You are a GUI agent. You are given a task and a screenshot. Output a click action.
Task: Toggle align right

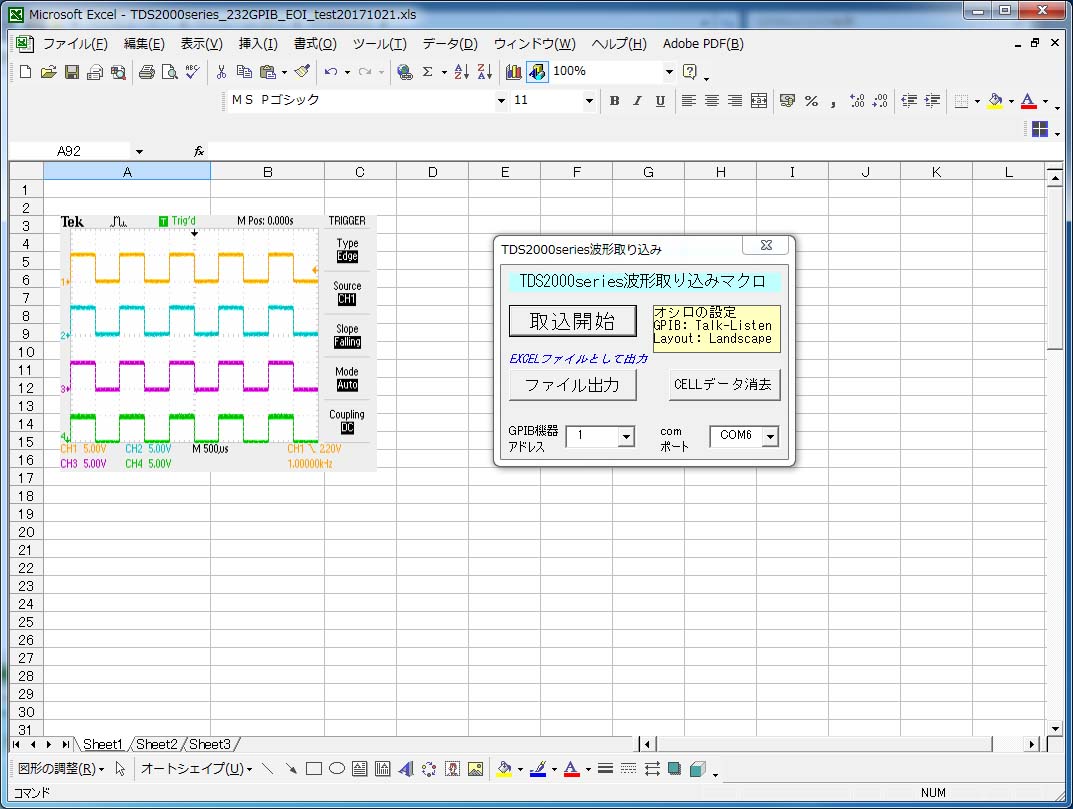pos(735,101)
